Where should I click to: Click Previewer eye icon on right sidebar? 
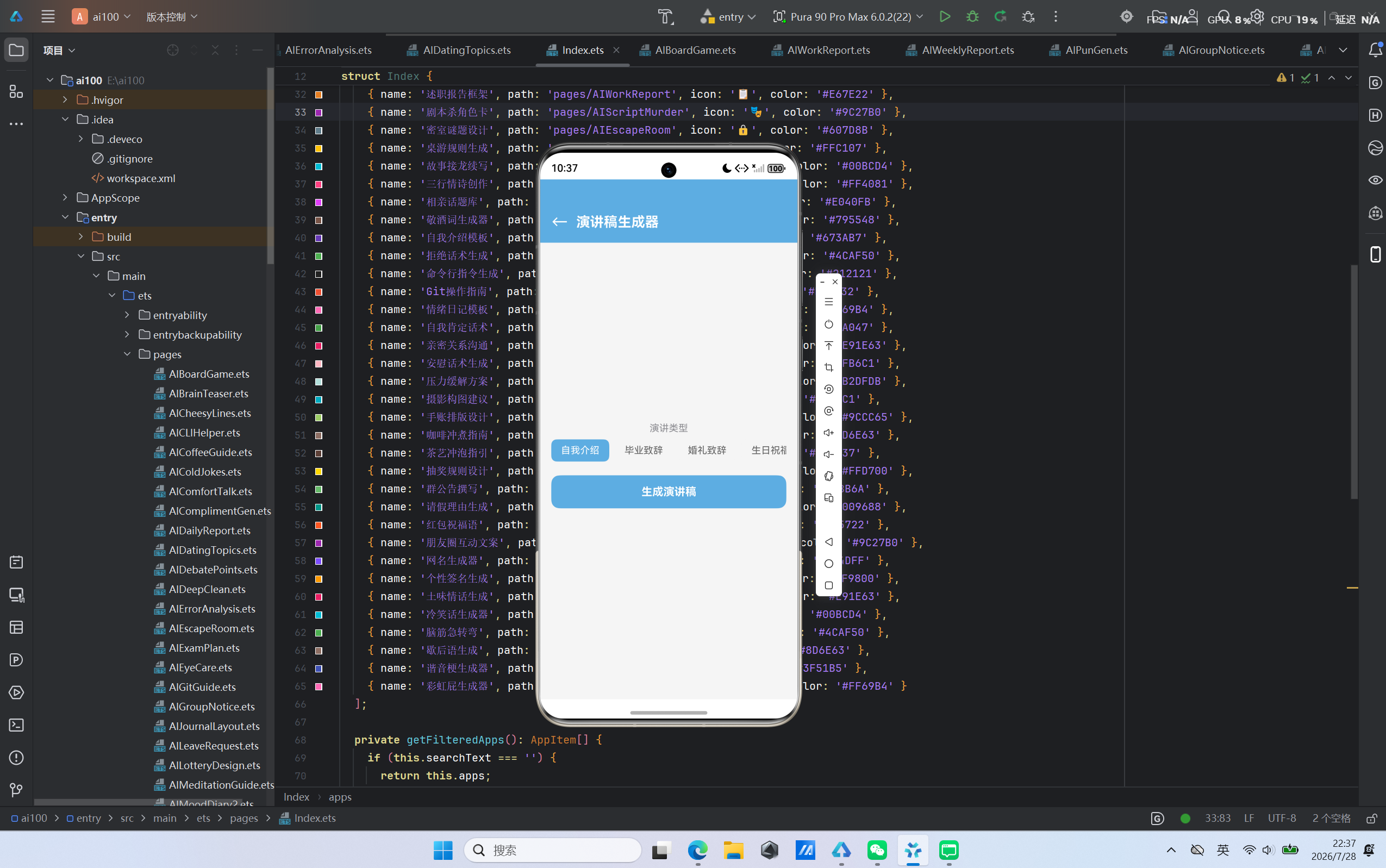click(1376, 180)
